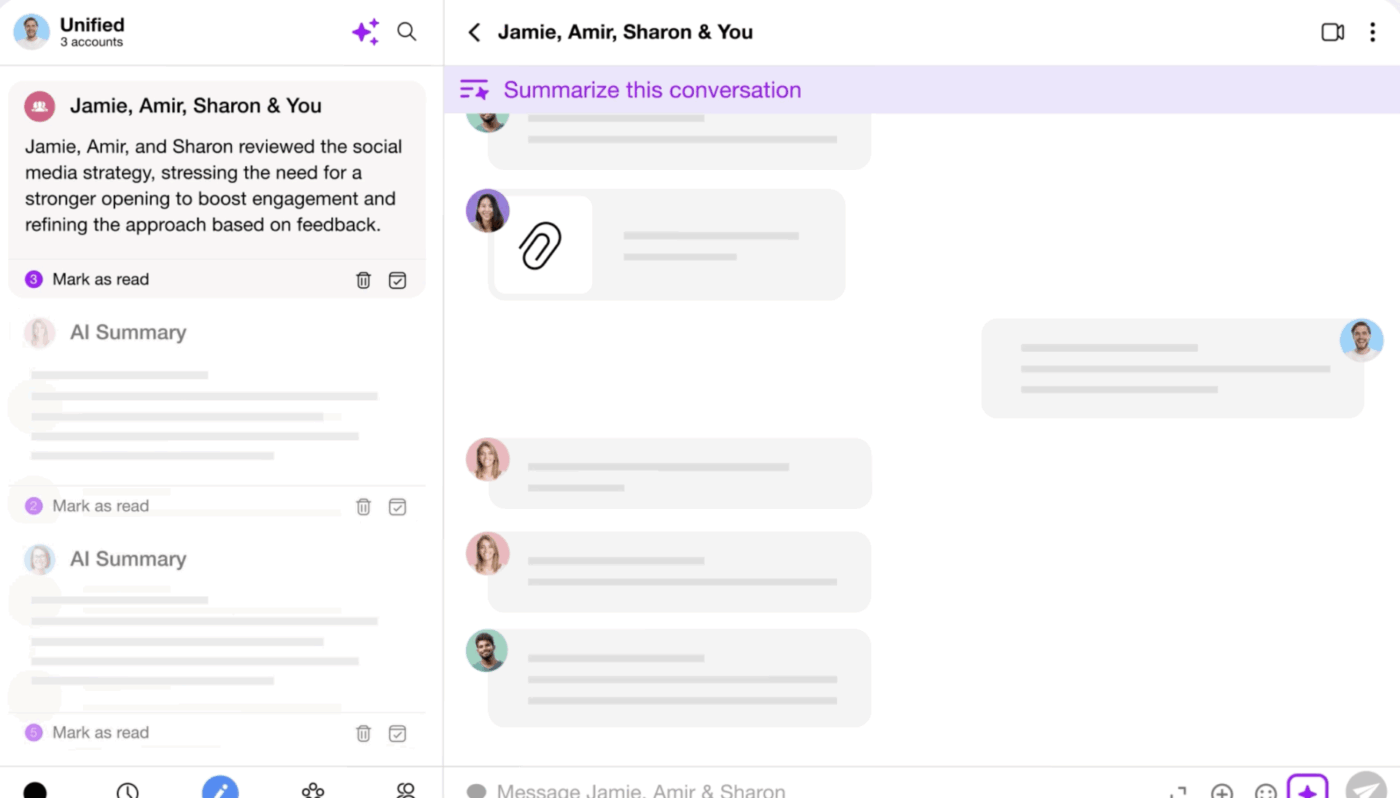Summarize this conversation

(652, 90)
